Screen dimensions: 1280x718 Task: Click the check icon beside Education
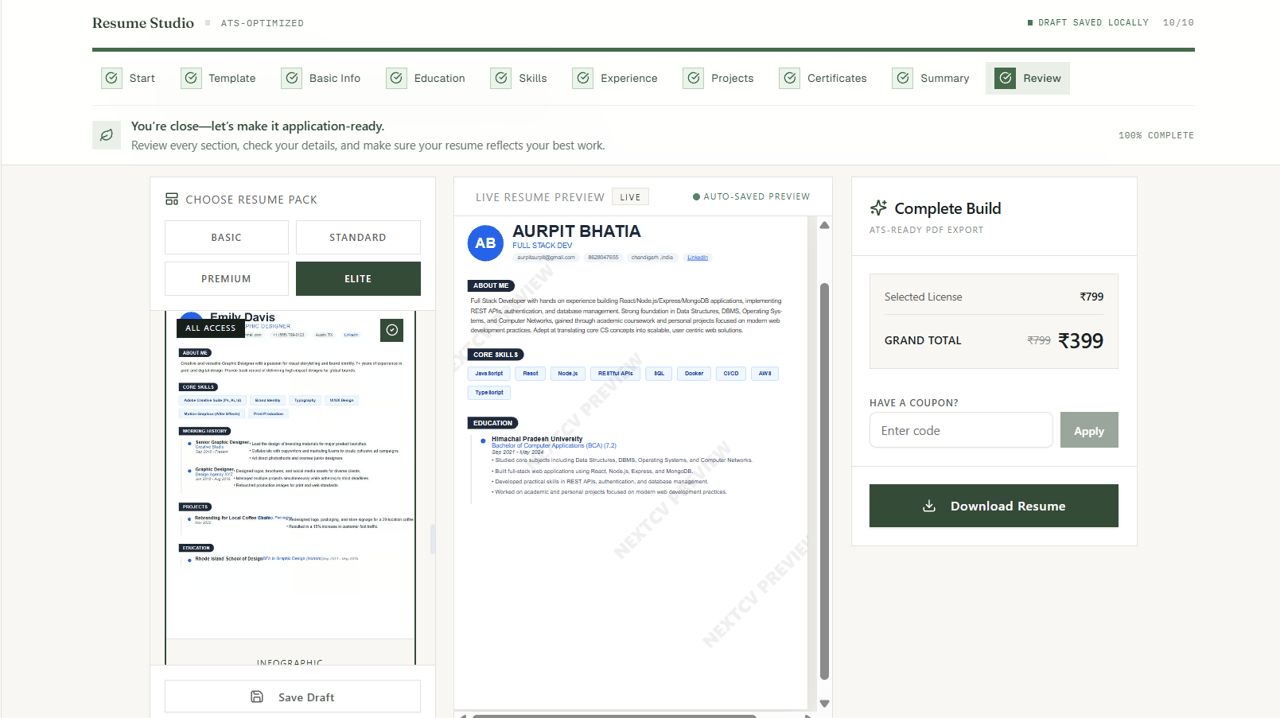click(397, 78)
